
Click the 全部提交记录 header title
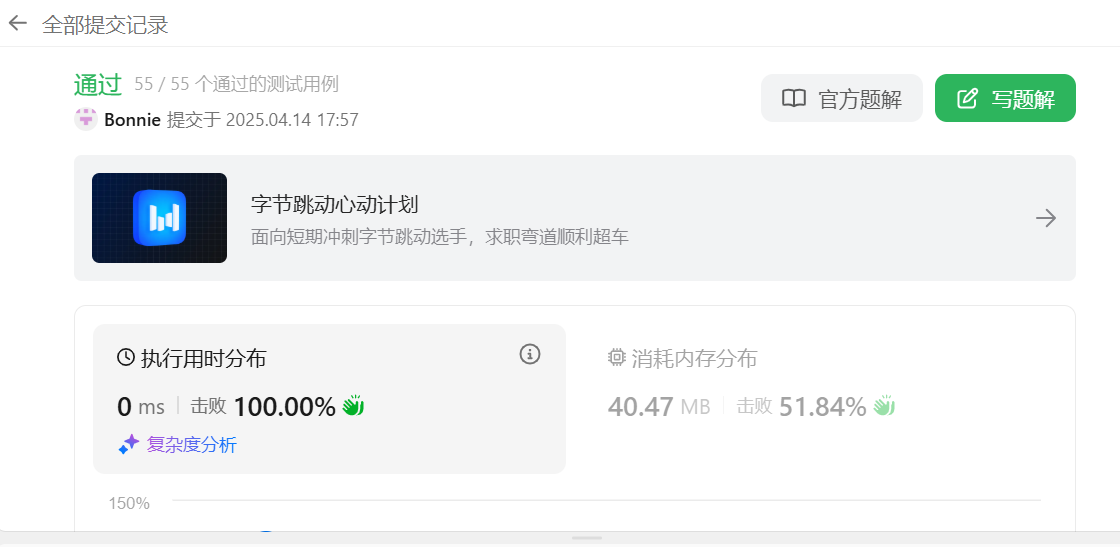[105, 25]
